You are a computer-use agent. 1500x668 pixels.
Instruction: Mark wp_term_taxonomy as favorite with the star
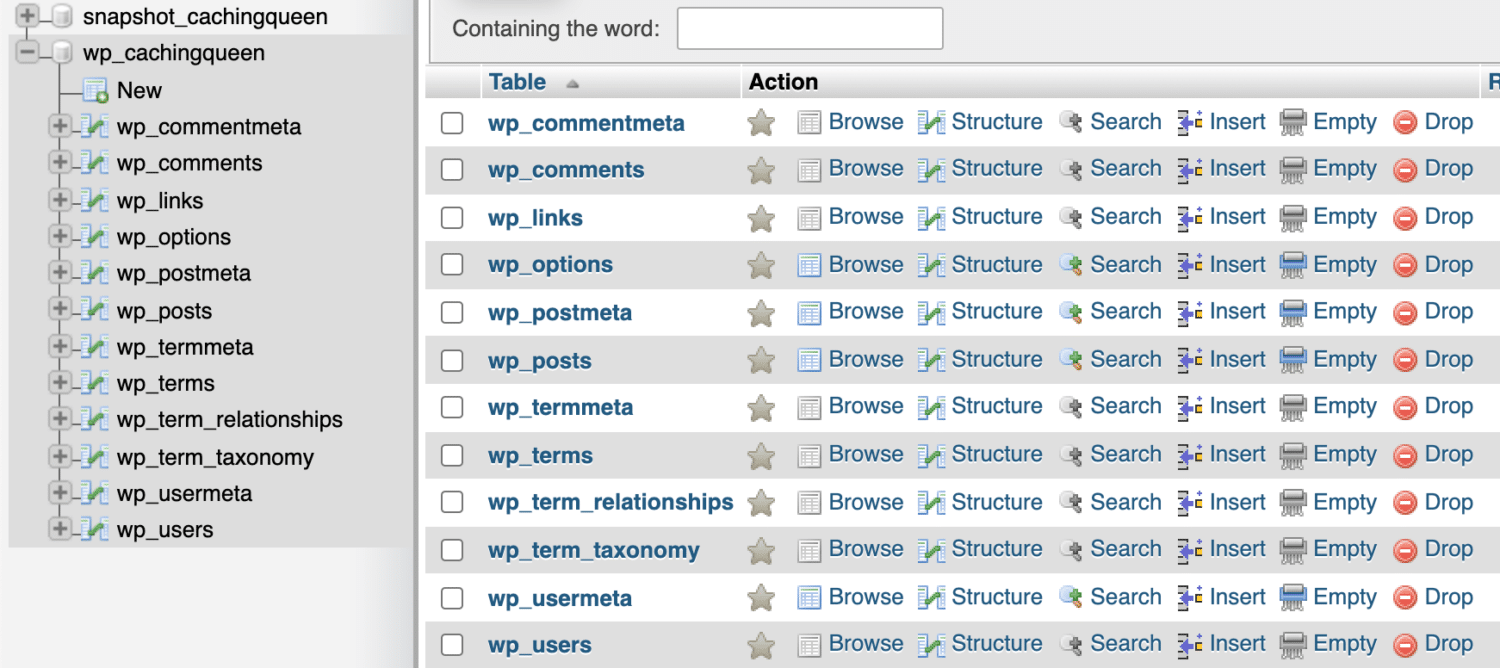[x=761, y=550]
